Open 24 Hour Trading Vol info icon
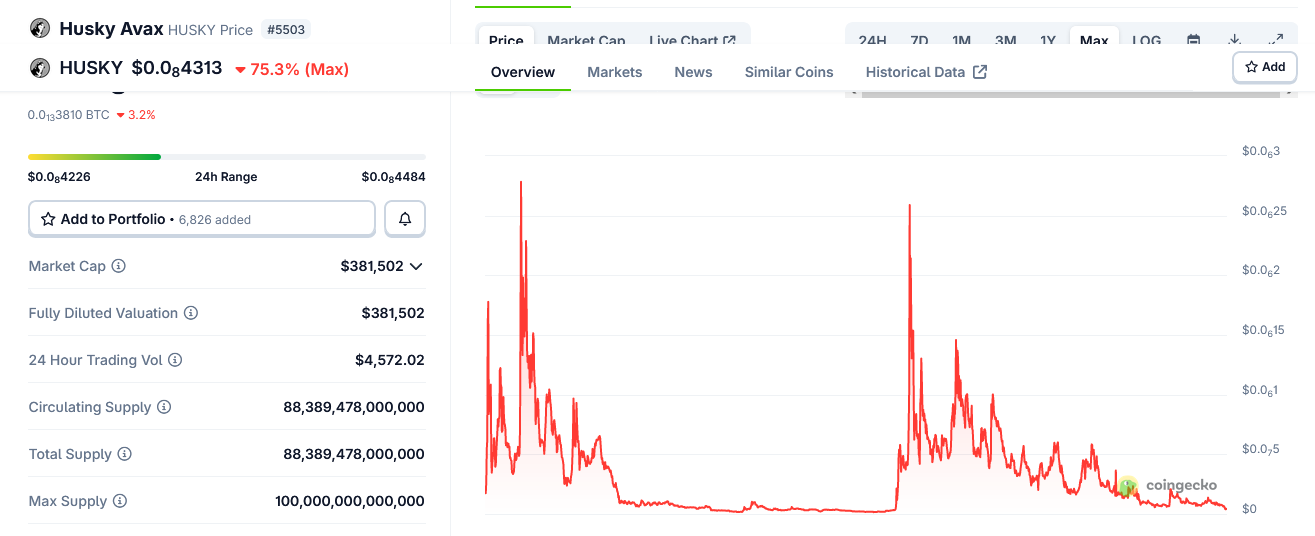The height and width of the screenshot is (536, 1315). pyautogui.click(x=175, y=360)
